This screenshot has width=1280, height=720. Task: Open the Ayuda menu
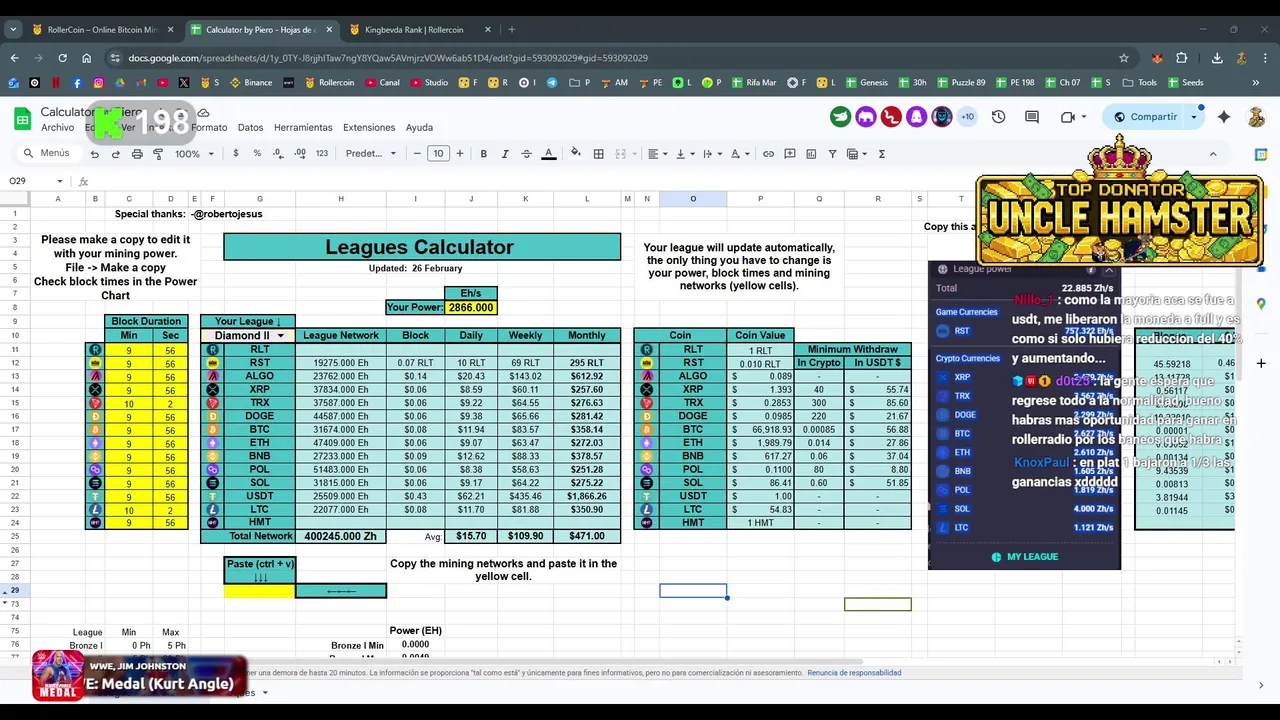coord(419,128)
